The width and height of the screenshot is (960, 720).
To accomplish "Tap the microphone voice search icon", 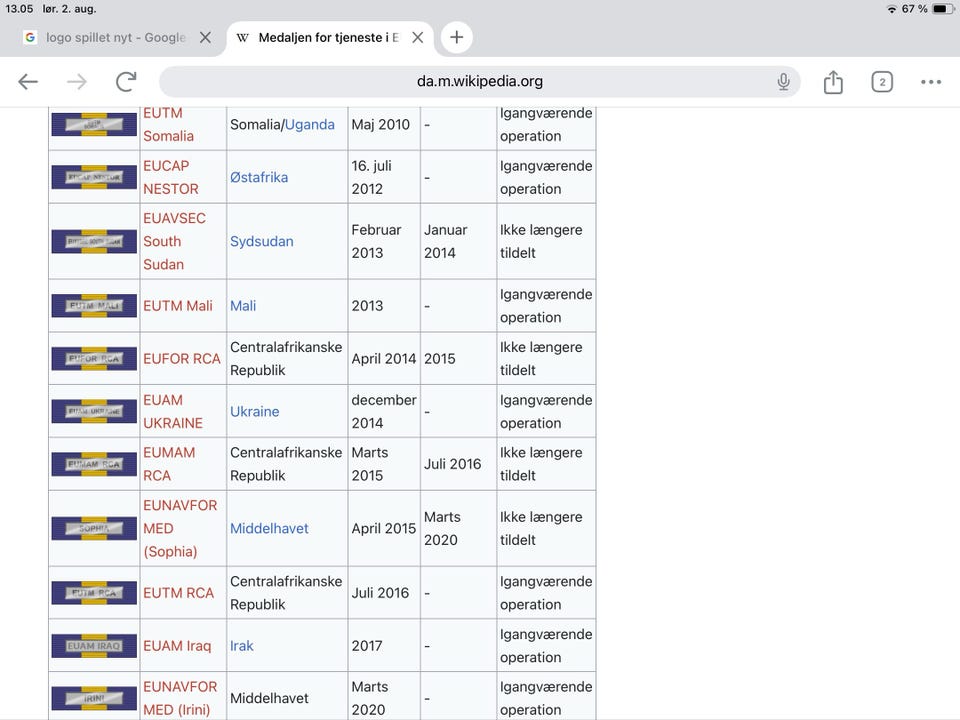I will coord(783,81).
